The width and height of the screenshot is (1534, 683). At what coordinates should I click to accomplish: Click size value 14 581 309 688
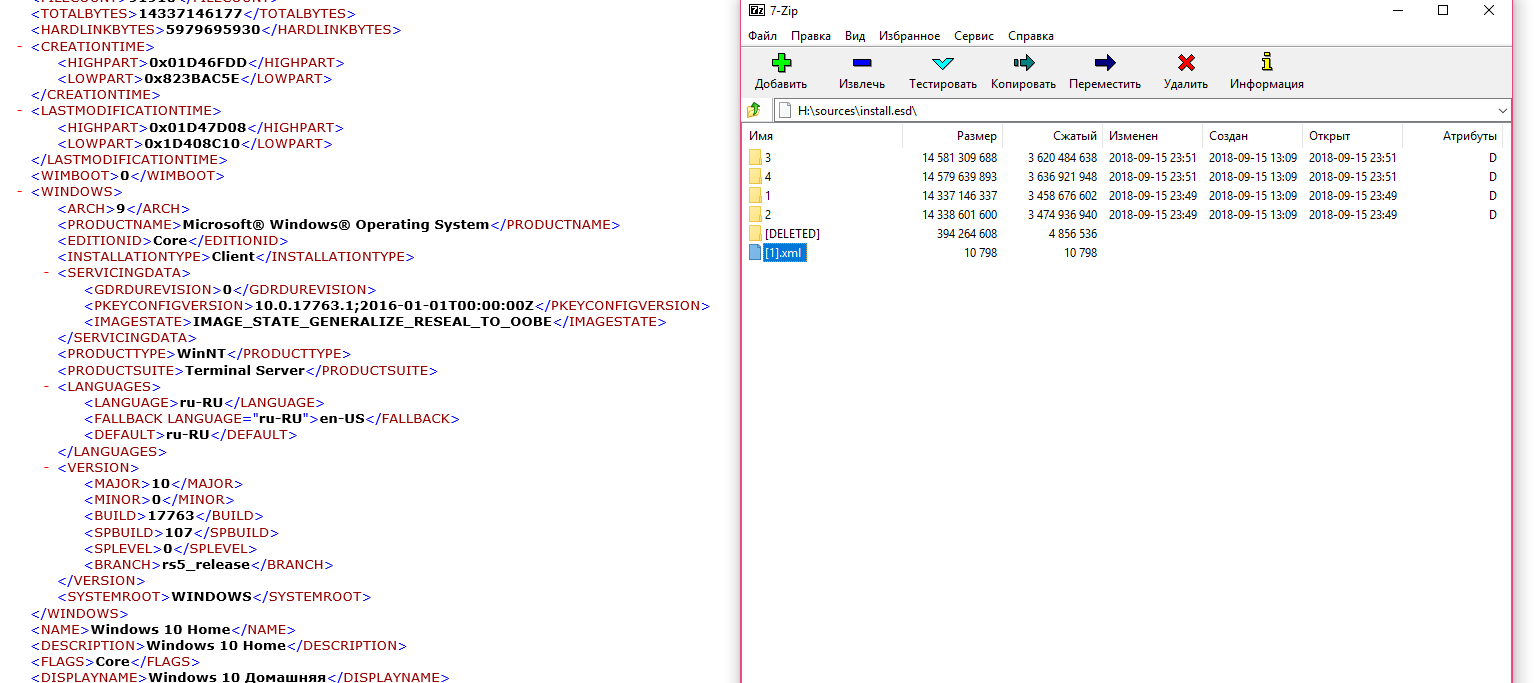coord(959,158)
